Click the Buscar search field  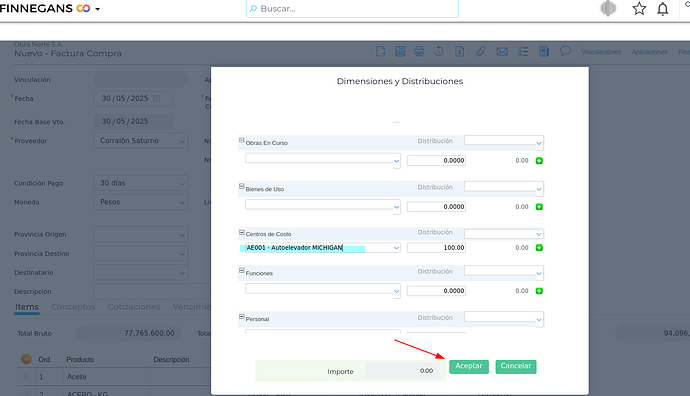click(352, 8)
